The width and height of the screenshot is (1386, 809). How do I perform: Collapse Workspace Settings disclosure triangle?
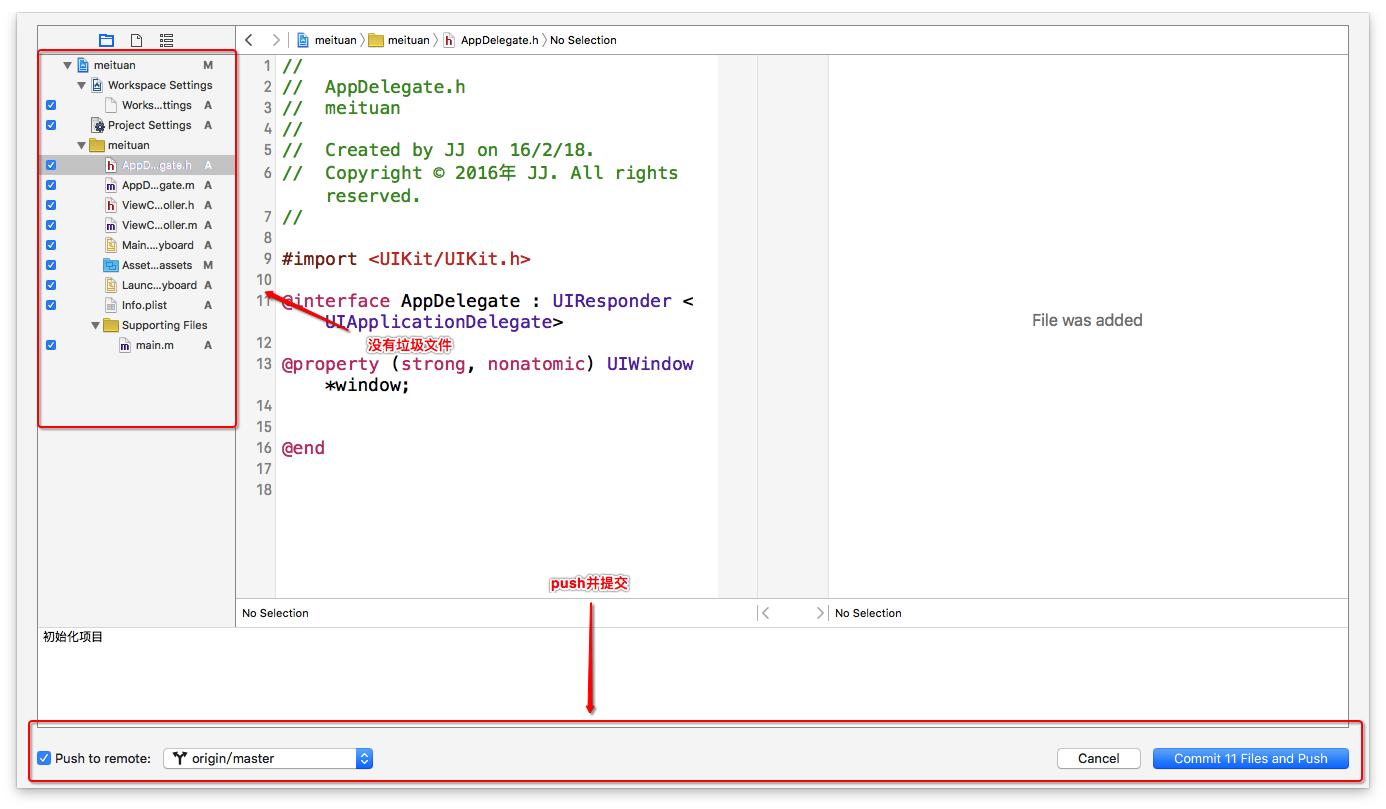pos(82,85)
